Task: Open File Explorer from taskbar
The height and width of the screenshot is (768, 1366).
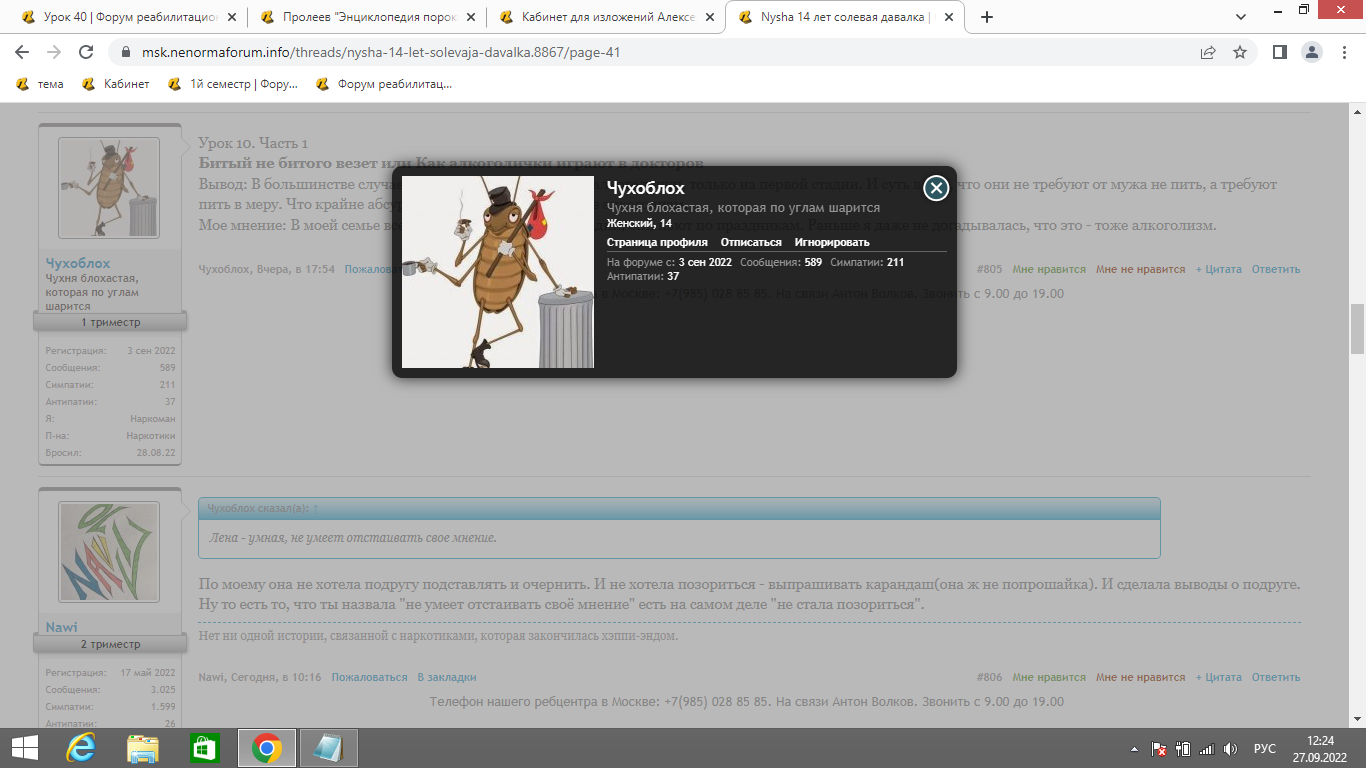Action: click(x=143, y=748)
